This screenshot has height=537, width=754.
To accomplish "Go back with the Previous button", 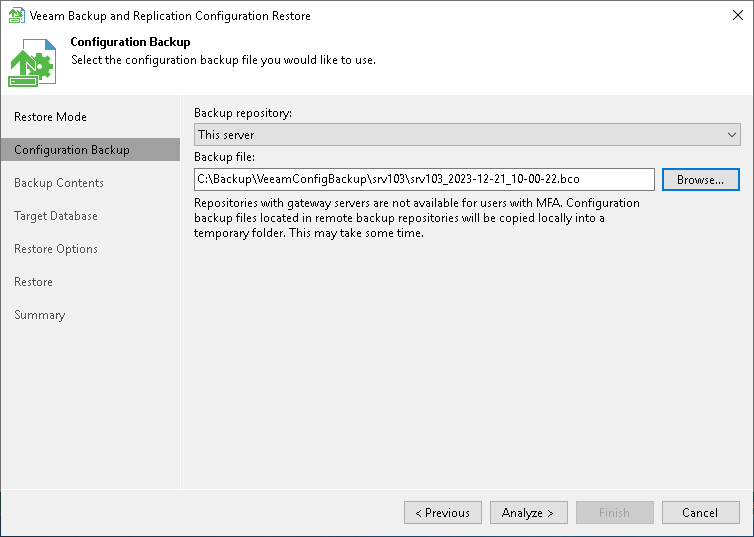I will tap(443, 513).
